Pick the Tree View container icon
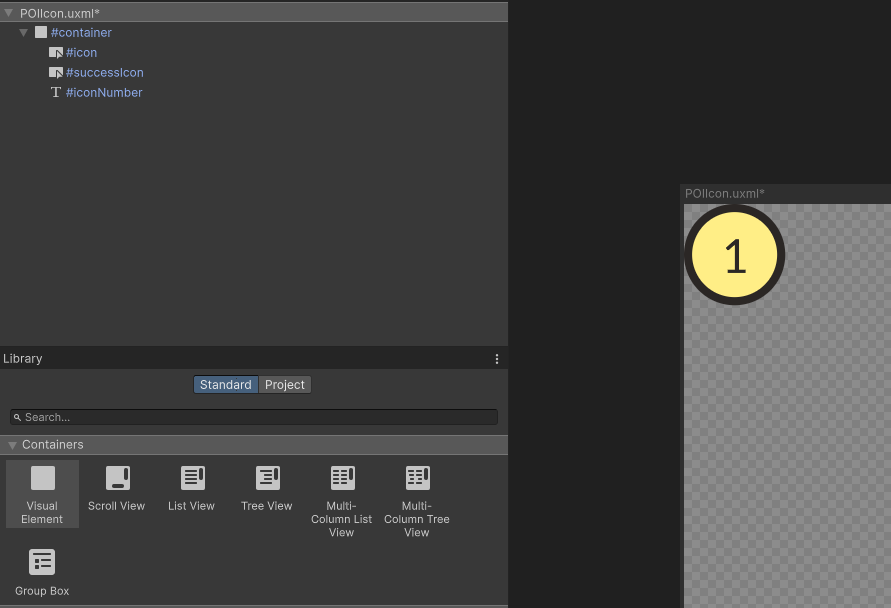The image size is (891, 608). click(268, 478)
